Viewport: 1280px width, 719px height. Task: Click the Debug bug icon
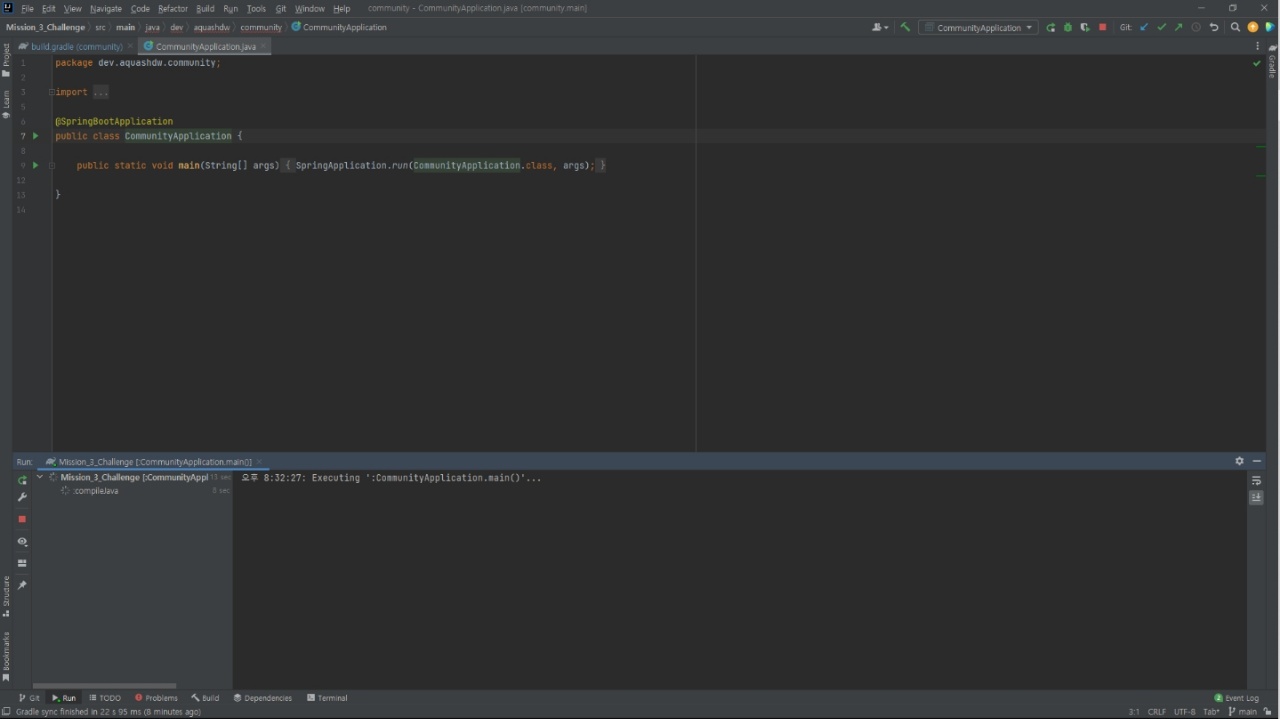coord(1067,27)
